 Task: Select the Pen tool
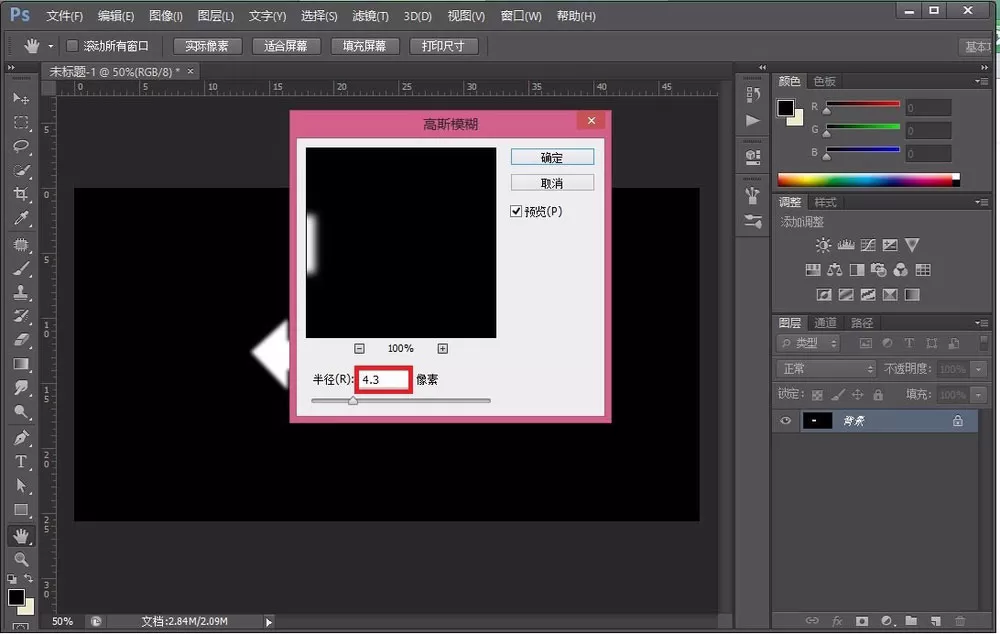21,438
